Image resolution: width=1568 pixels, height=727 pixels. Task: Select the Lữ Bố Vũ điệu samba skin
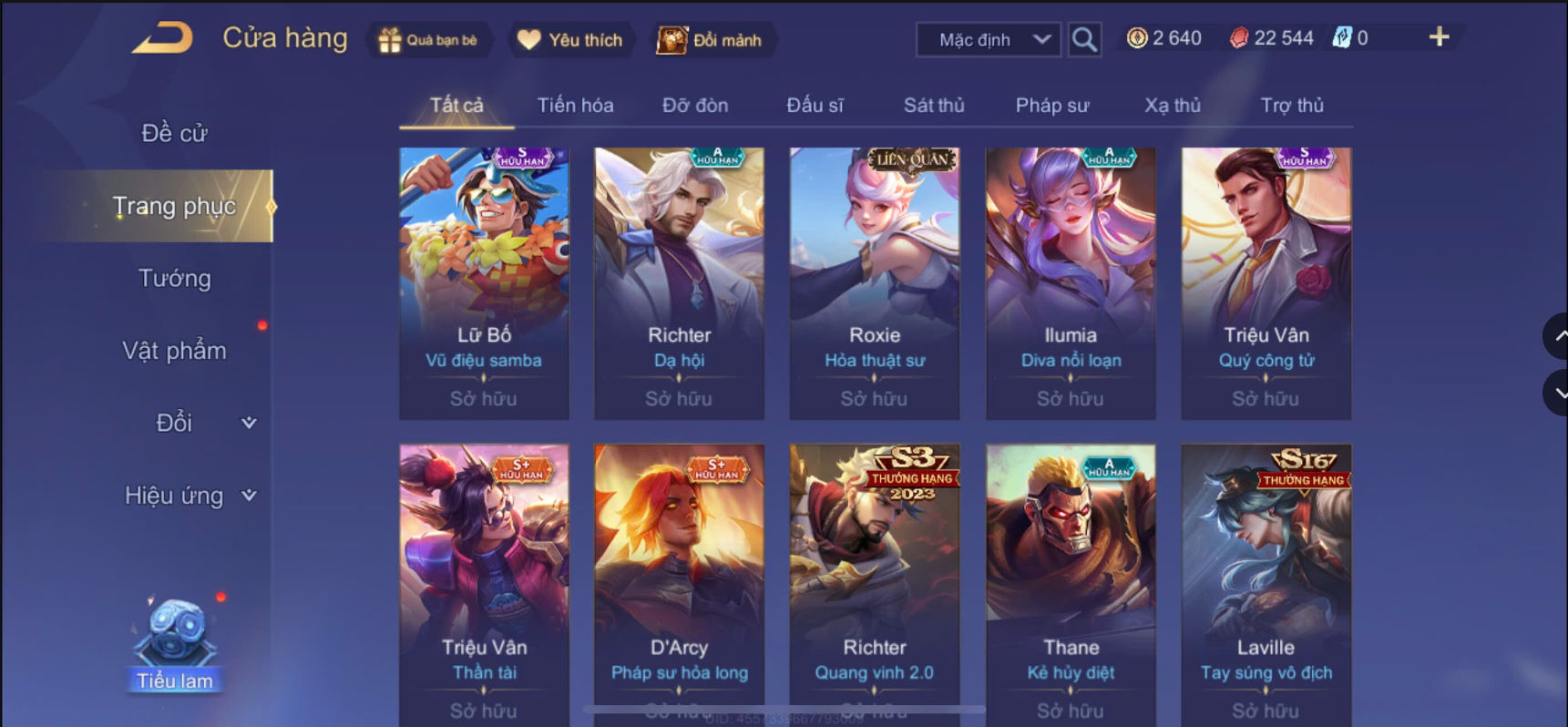[x=484, y=283]
